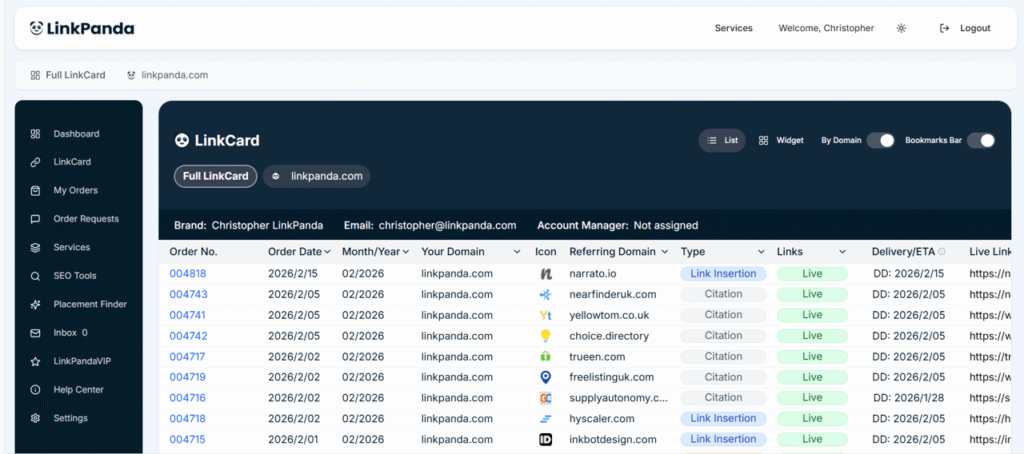Click the narrato.io site icon
This screenshot has height=454, width=1024.
point(545,273)
